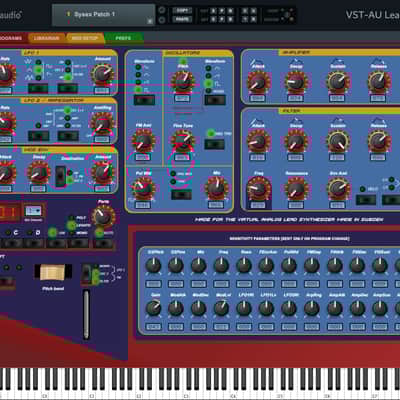Click the Filter Attack knob
Screen dimensions: 400x400
click(258, 141)
